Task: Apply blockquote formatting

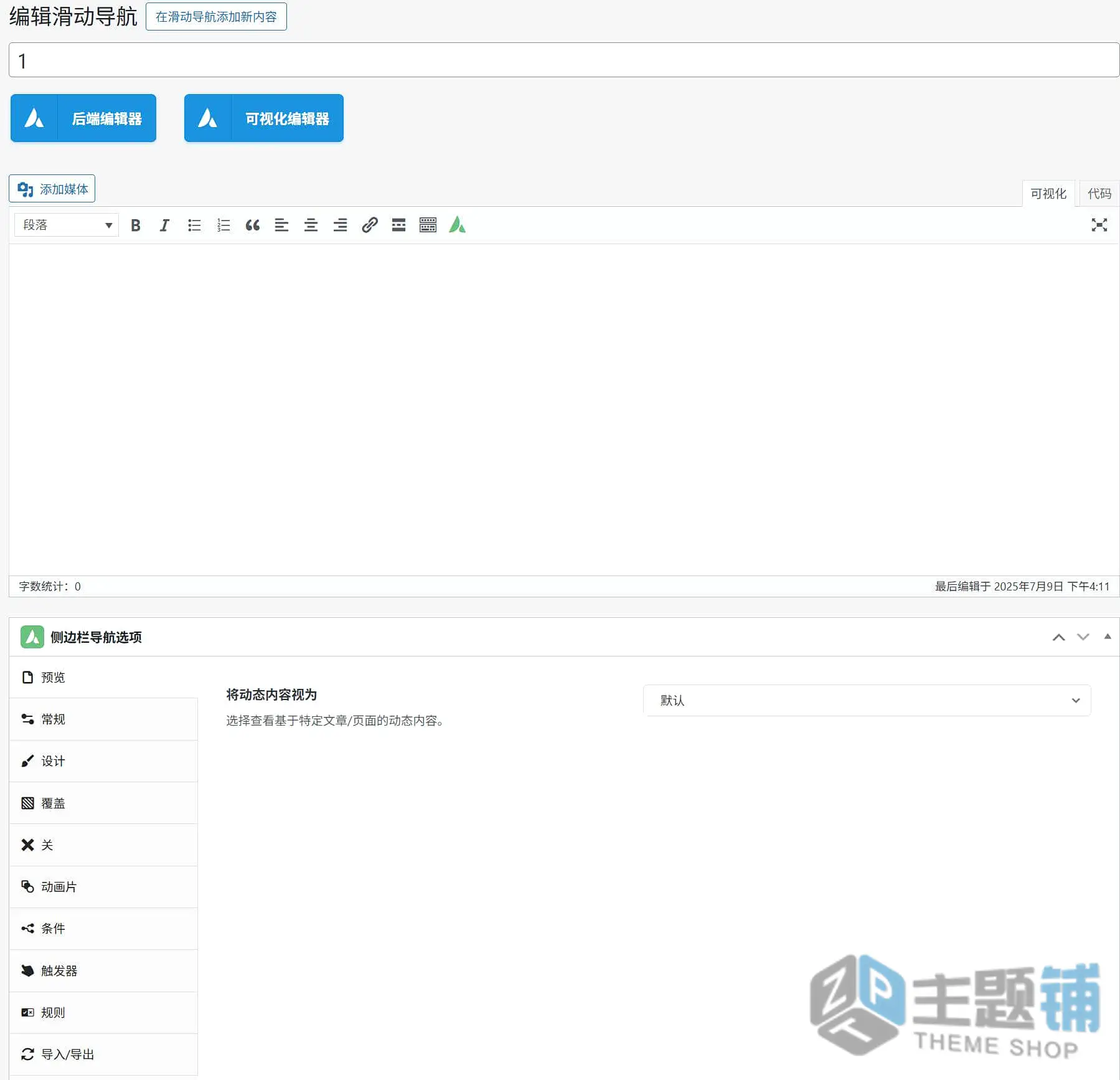Action: [253, 225]
